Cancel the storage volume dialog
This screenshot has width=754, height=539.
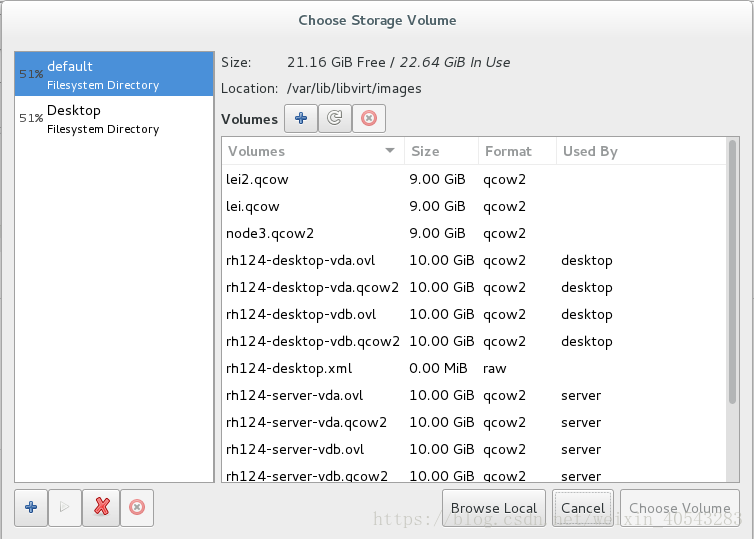point(583,508)
